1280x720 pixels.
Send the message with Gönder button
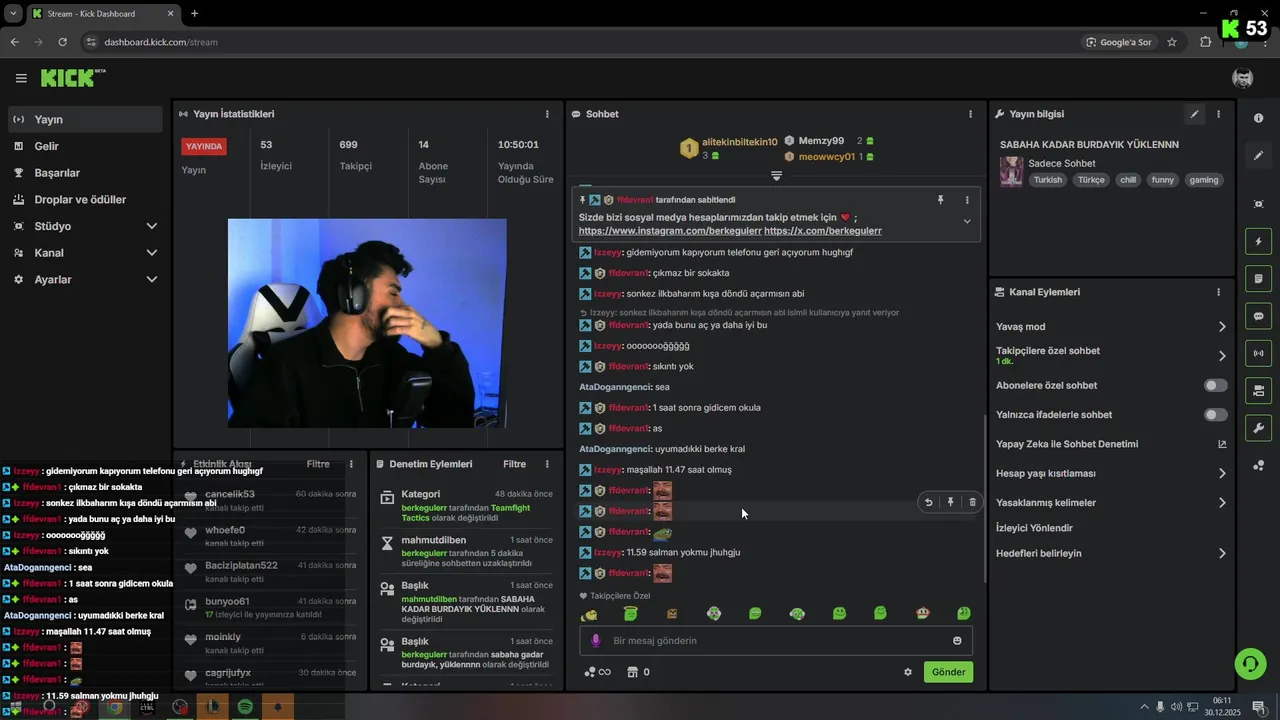pyautogui.click(x=948, y=672)
